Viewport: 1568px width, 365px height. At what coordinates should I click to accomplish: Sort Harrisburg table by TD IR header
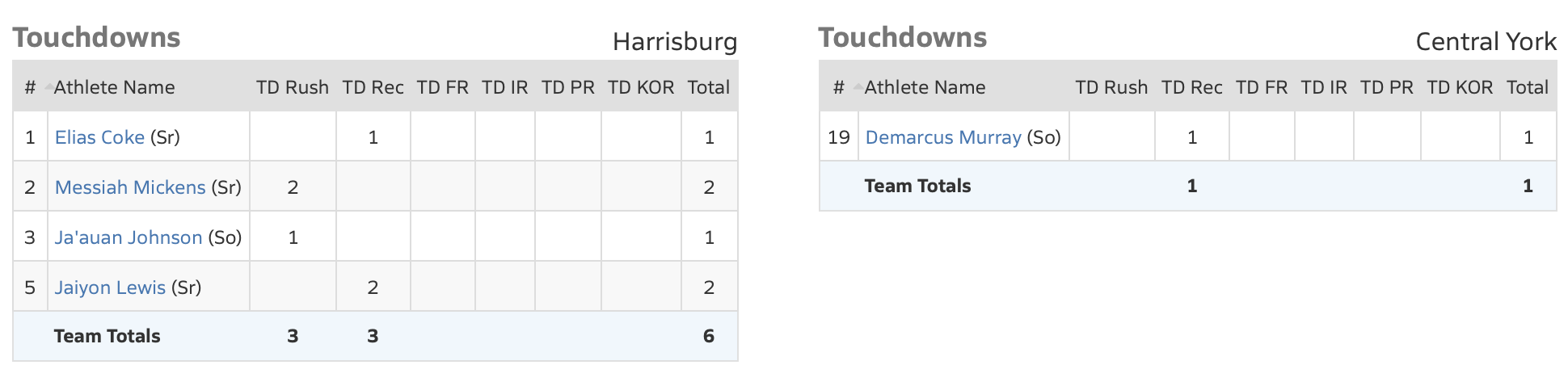coord(504,87)
